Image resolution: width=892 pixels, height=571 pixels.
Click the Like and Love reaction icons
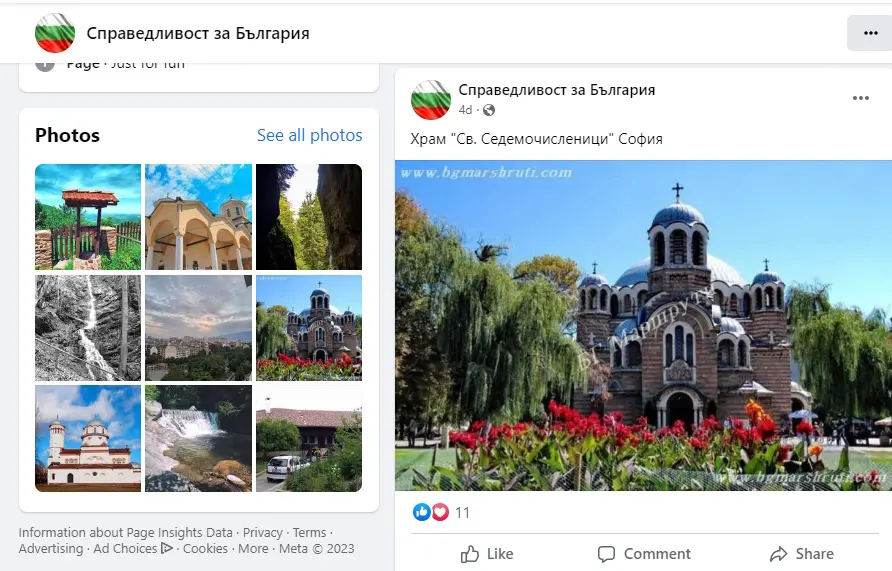point(431,513)
